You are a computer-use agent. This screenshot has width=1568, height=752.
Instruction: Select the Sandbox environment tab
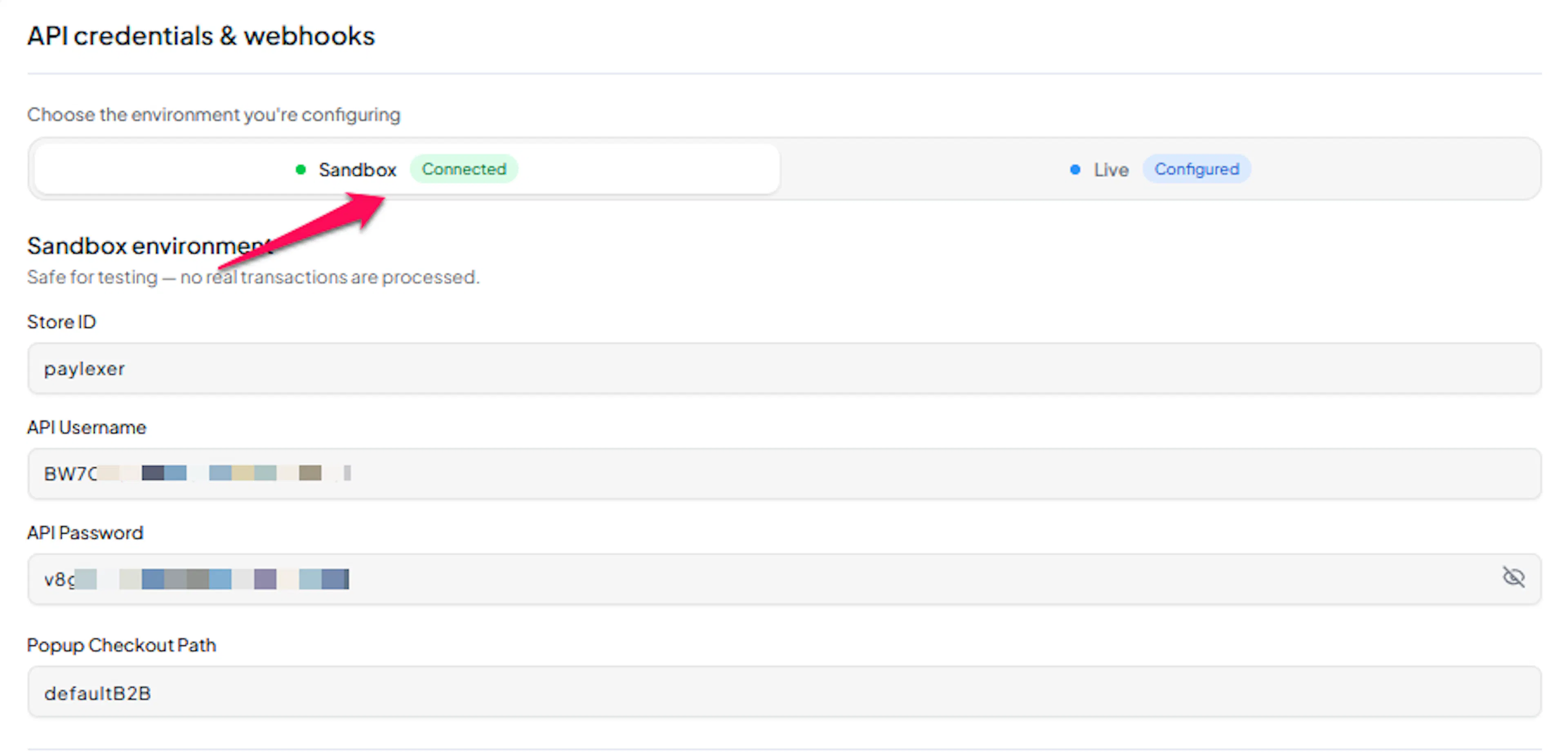click(407, 169)
